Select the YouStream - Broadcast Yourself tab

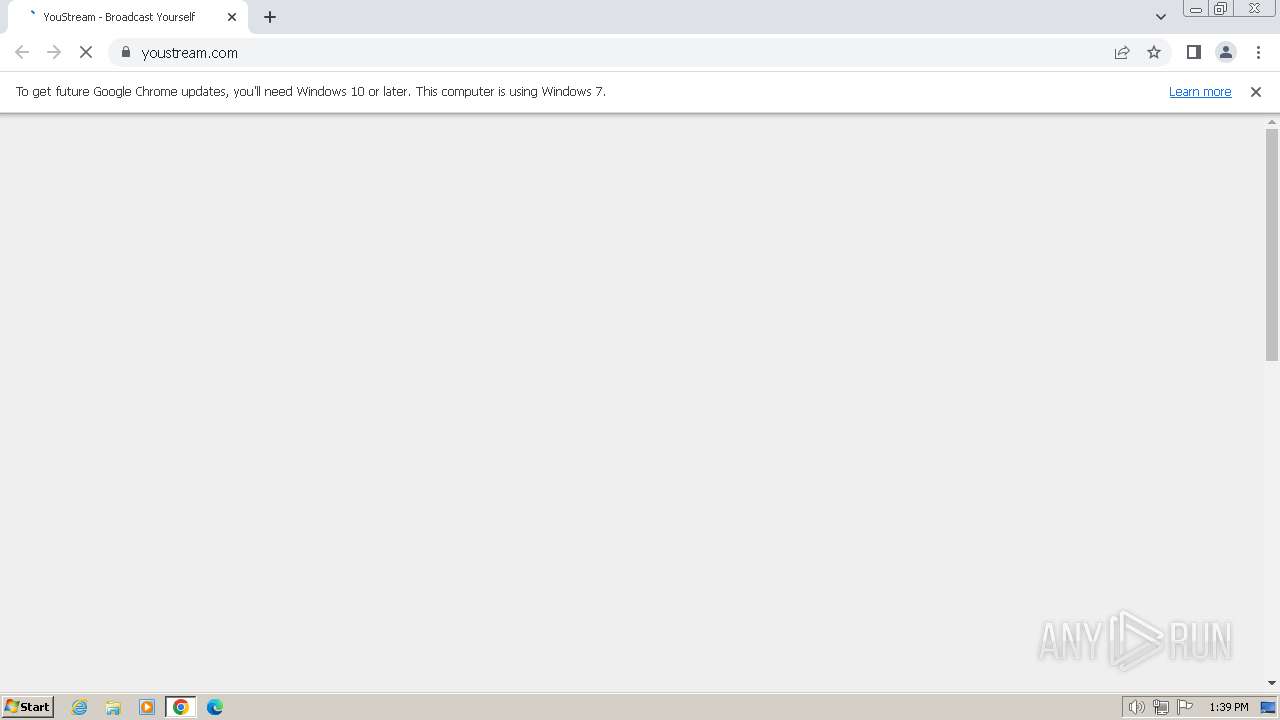click(x=128, y=17)
